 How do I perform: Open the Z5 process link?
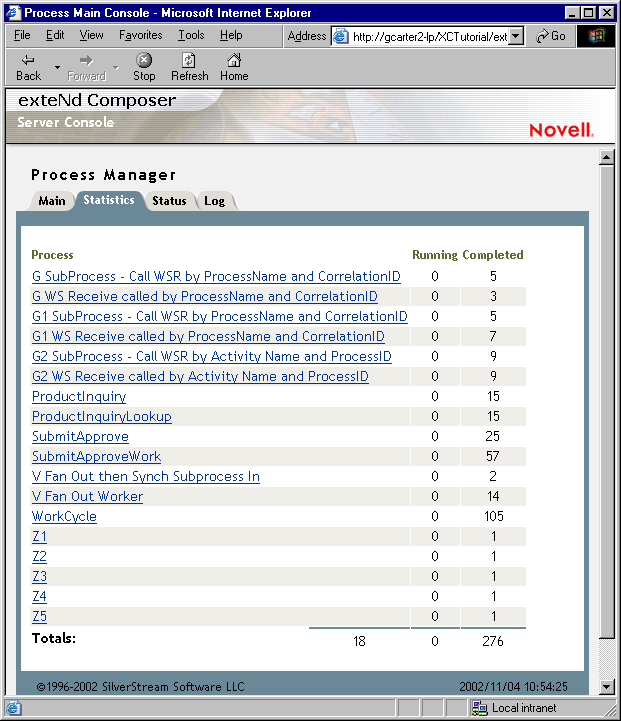pyautogui.click(x=39, y=617)
